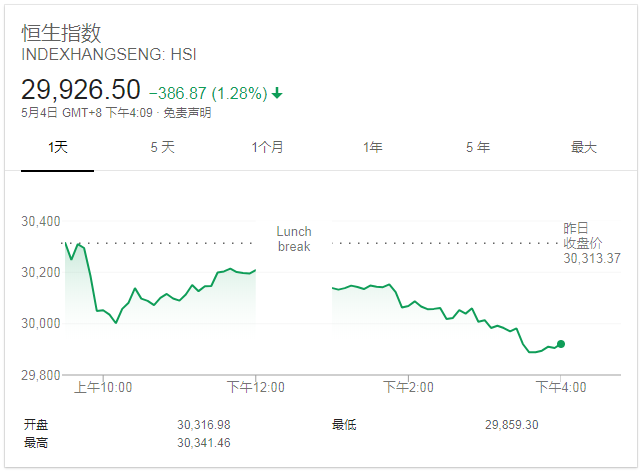Screen dimensions: 642x472
Task: Click the low value 29,859.30
Action: (512, 425)
